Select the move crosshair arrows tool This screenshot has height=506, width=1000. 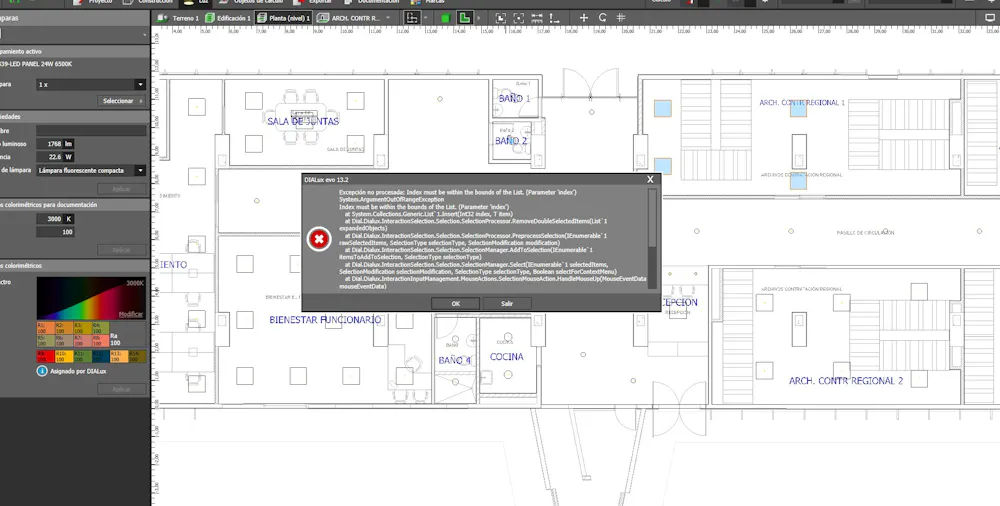(x=584, y=18)
